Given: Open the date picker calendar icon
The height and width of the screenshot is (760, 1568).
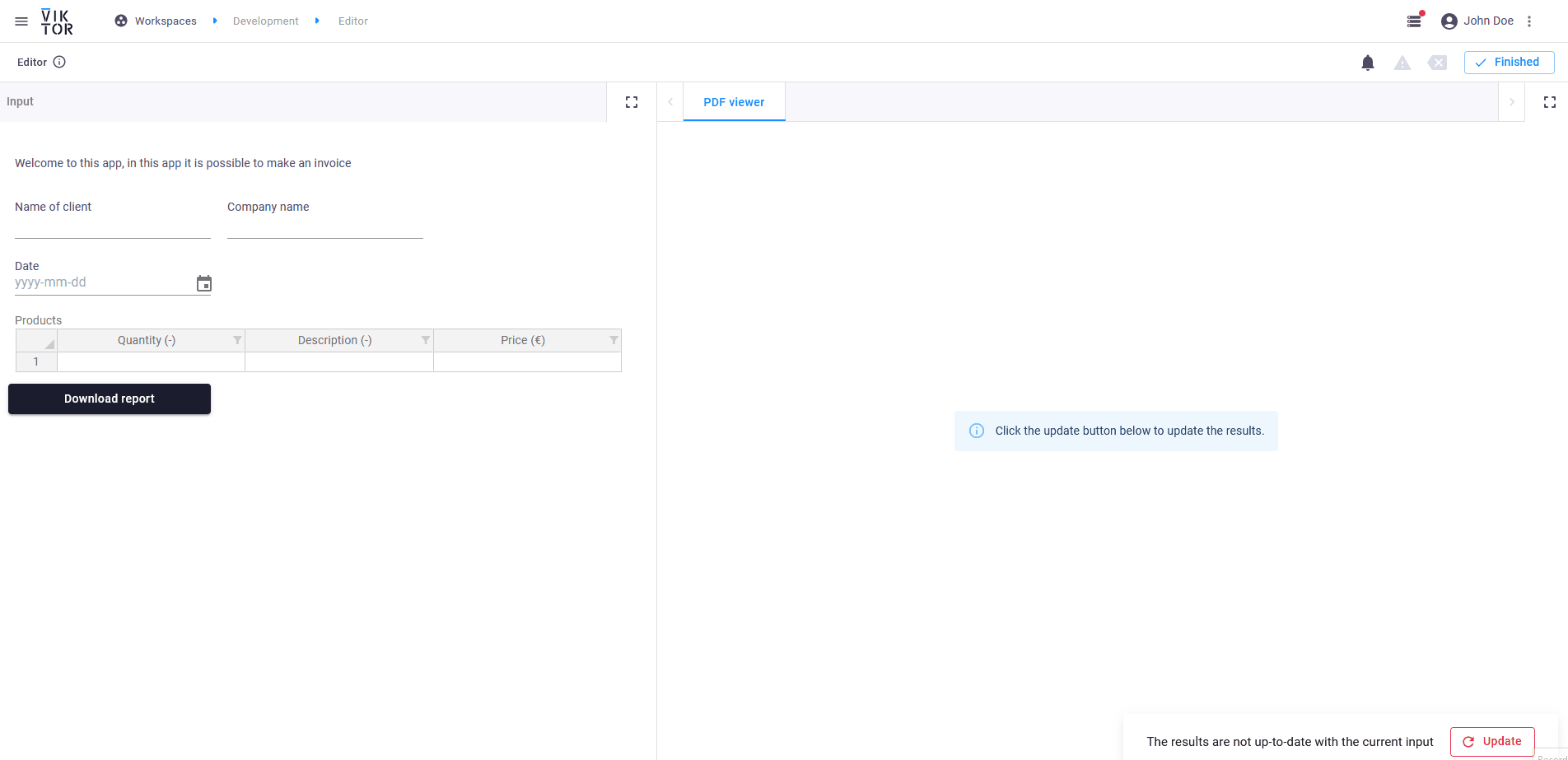Looking at the screenshot, I should (204, 283).
